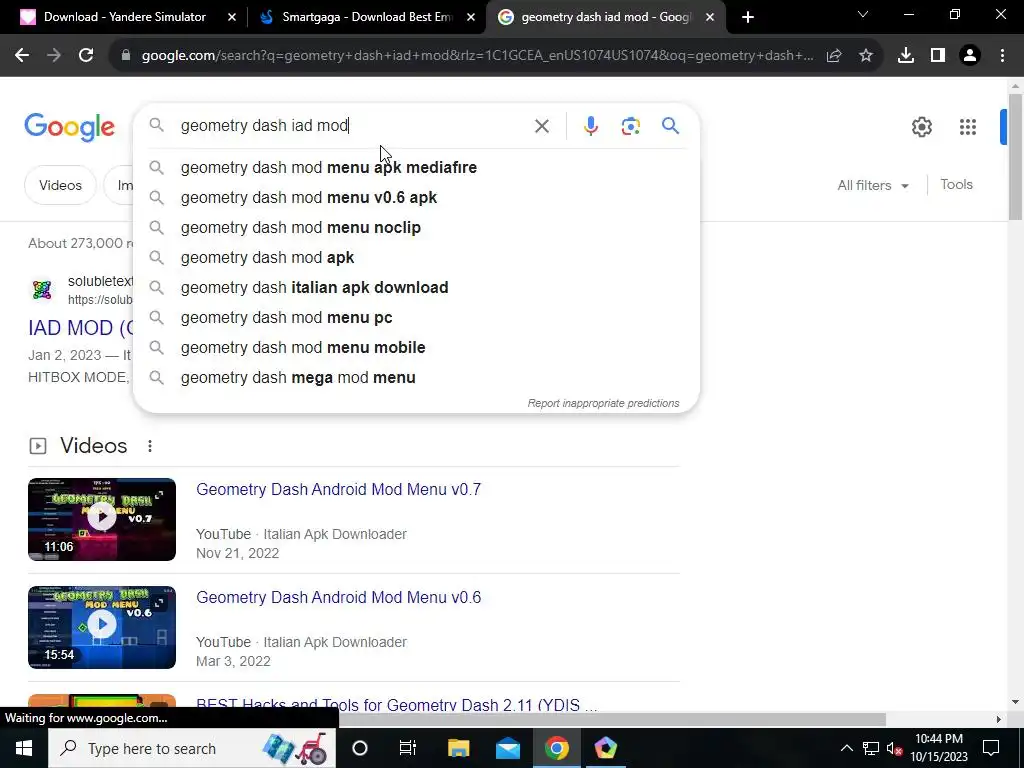Reload the current page
Viewport: 1024px width, 768px height.
click(86, 56)
